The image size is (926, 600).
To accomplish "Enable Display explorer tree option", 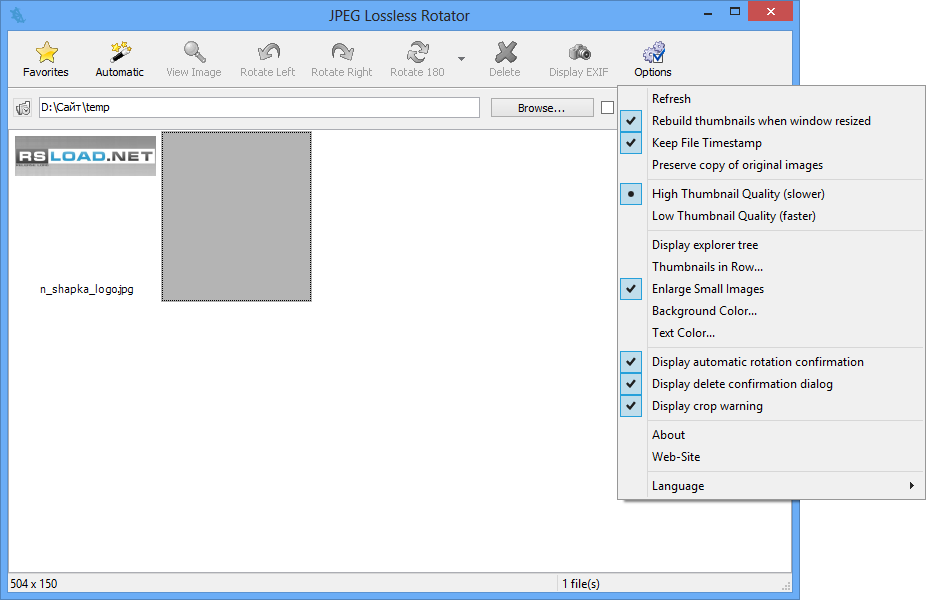I will click(x=771, y=245).
